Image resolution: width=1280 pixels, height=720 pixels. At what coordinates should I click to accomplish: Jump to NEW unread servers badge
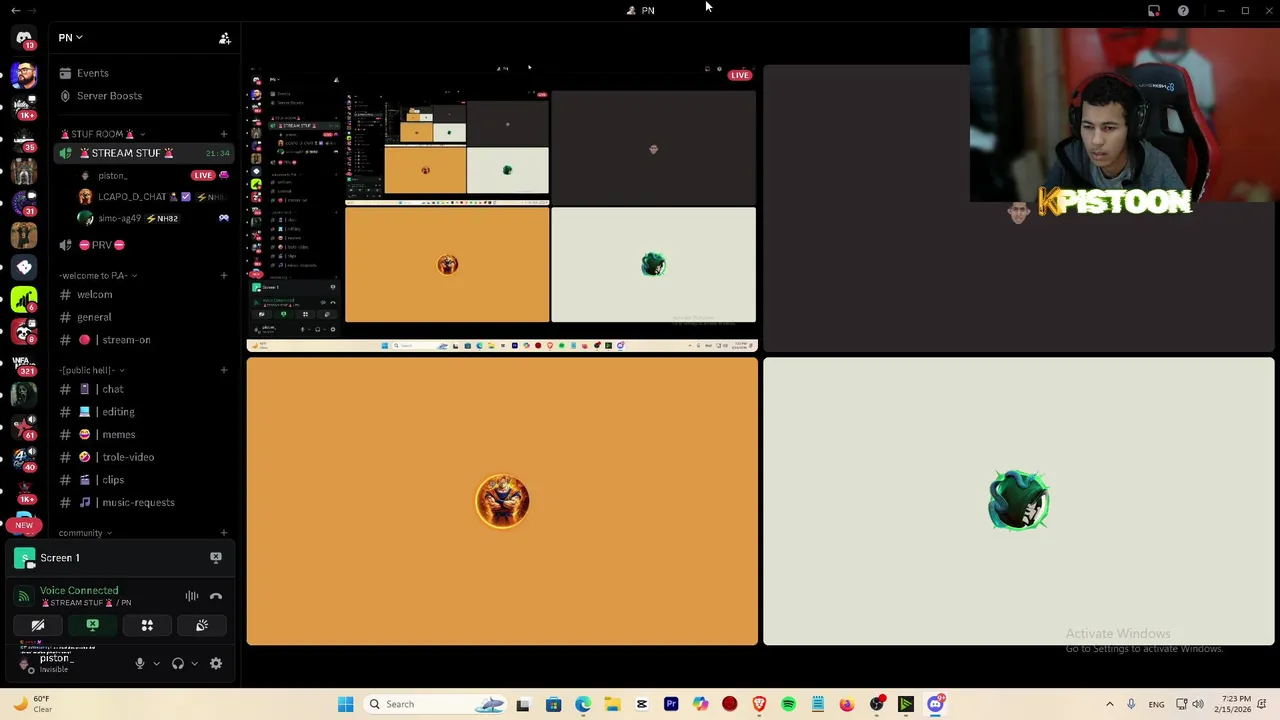click(24, 525)
